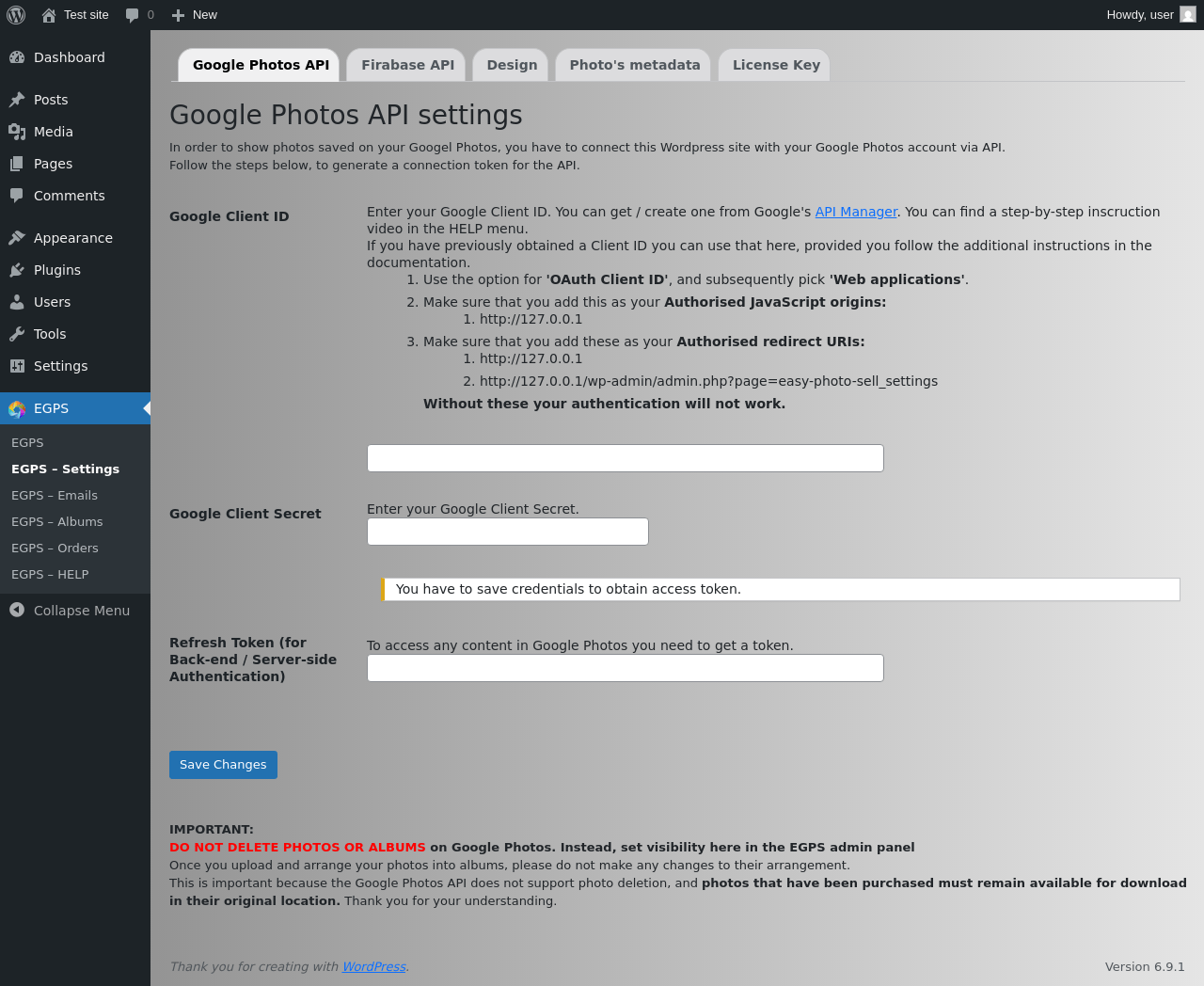
Task: Click the 'Google Photos API settings' heading
Action: (x=345, y=115)
